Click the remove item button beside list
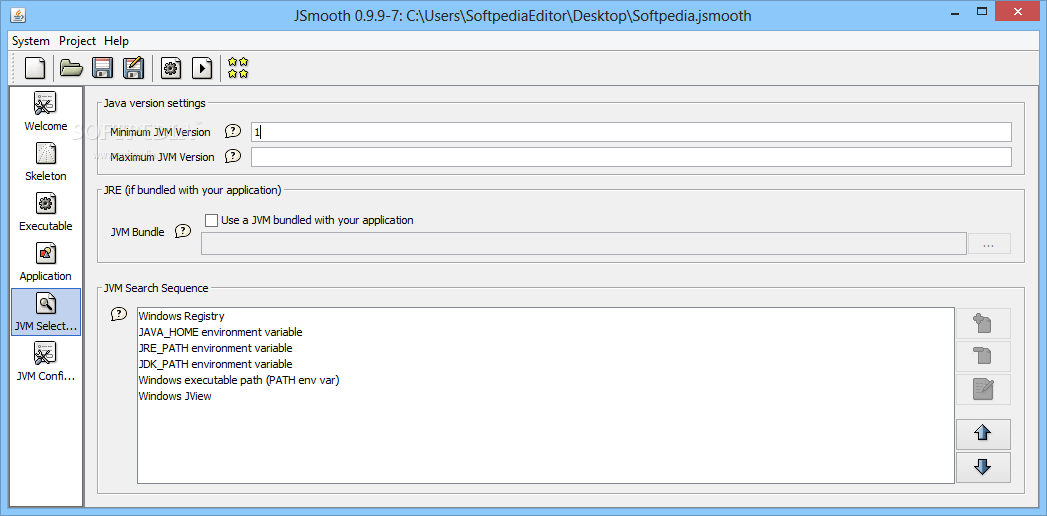Image resolution: width=1047 pixels, height=516 pixels. click(983, 356)
